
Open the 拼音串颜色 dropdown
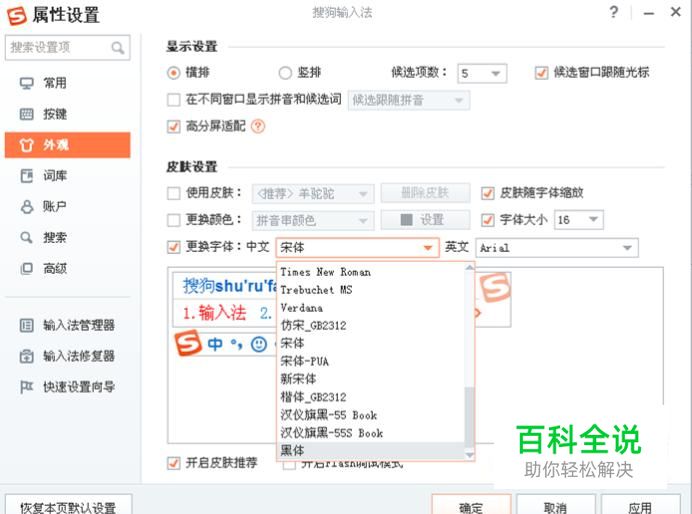[x=313, y=220]
